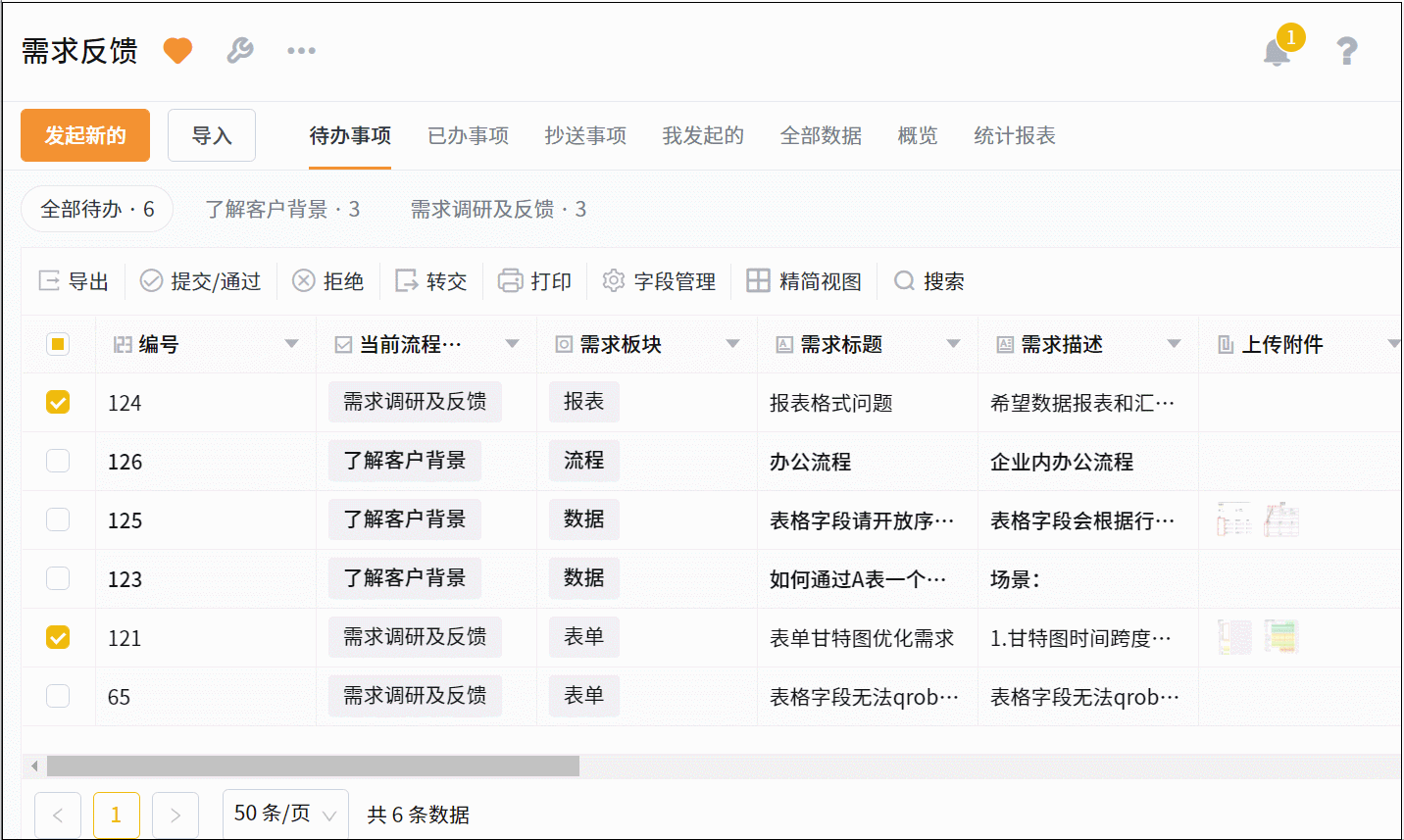
Task: Click the 流程 tag in row 126
Action: pos(584,461)
